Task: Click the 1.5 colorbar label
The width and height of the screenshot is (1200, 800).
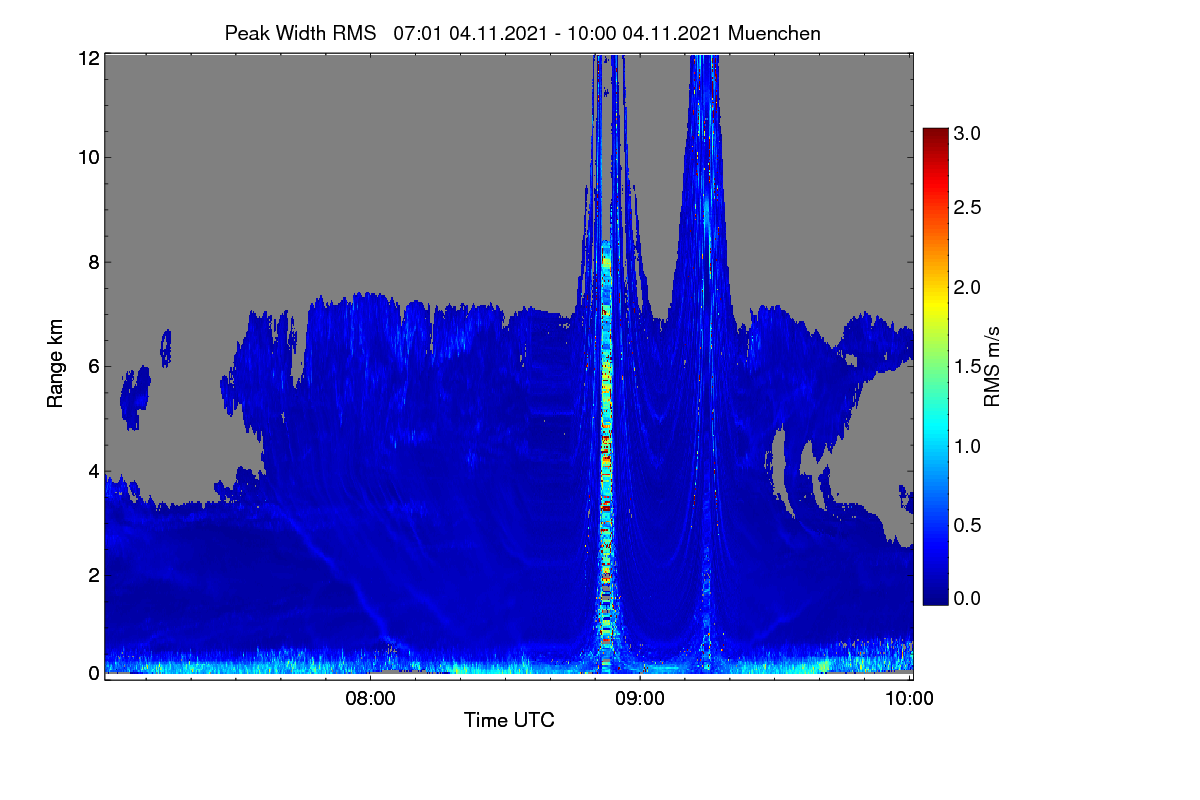Action: [969, 366]
